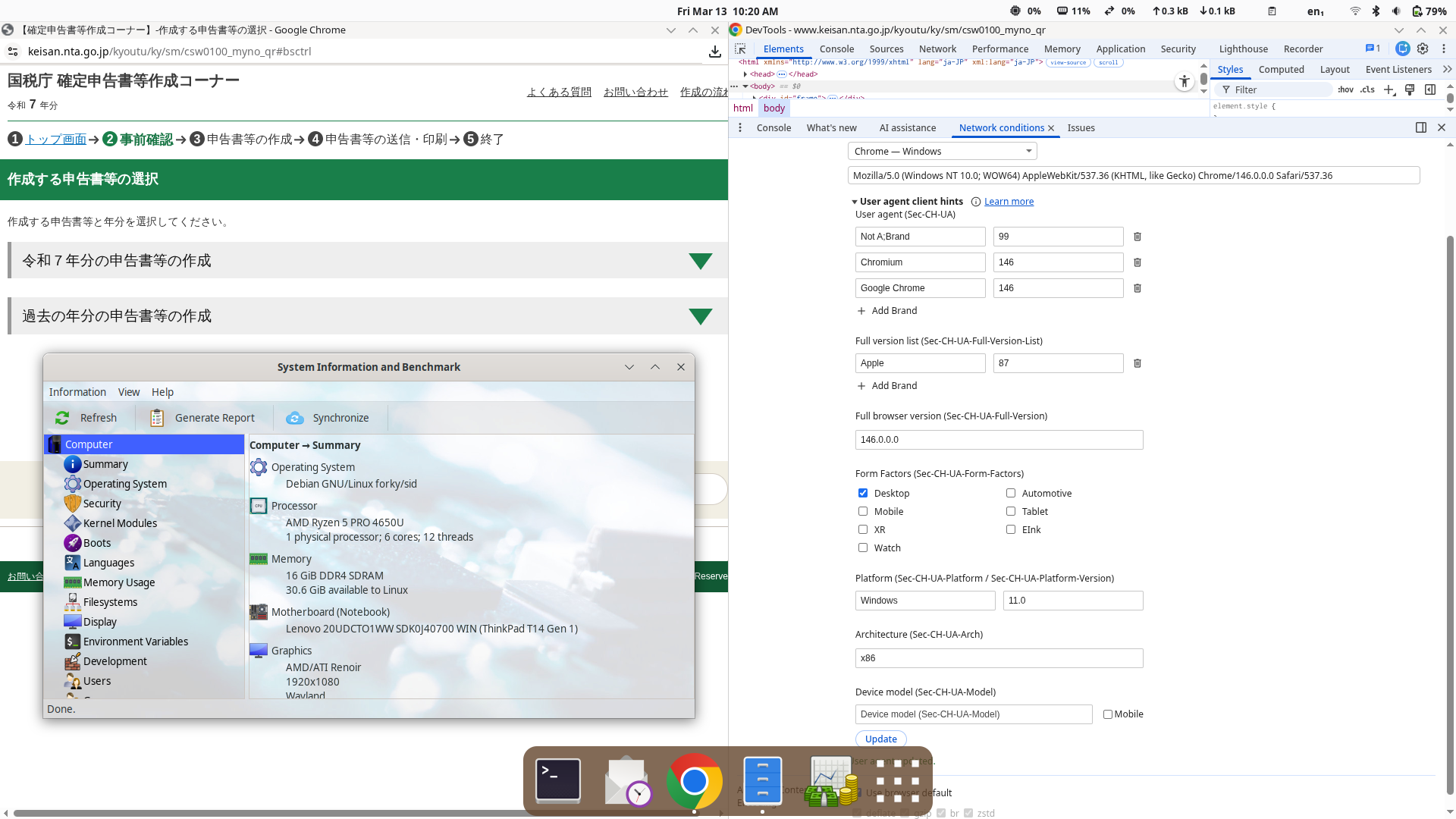Click the Generate Report toolbar icon
The height and width of the screenshot is (819, 1456).
point(157,418)
